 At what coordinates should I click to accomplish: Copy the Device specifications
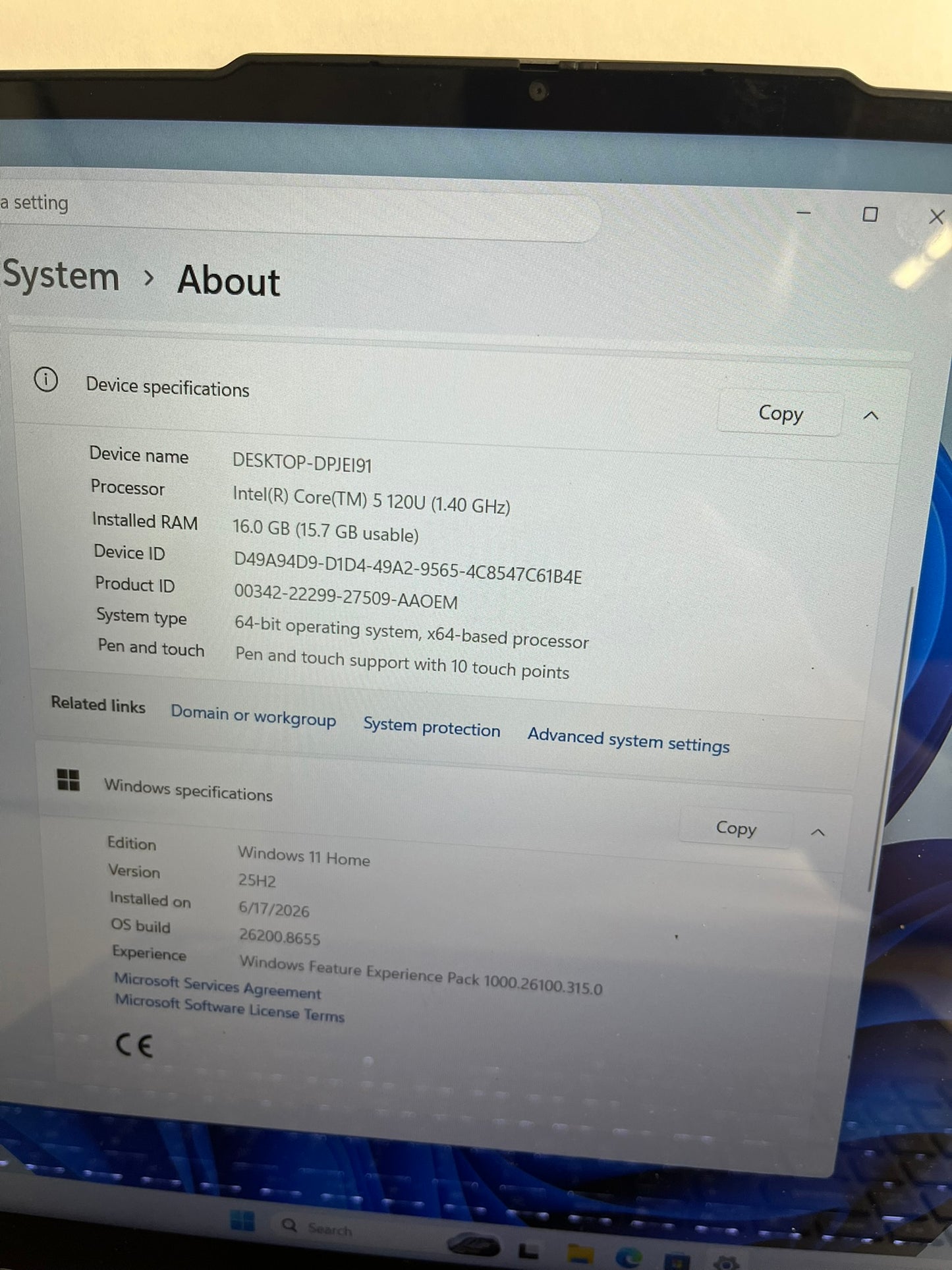click(780, 413)
